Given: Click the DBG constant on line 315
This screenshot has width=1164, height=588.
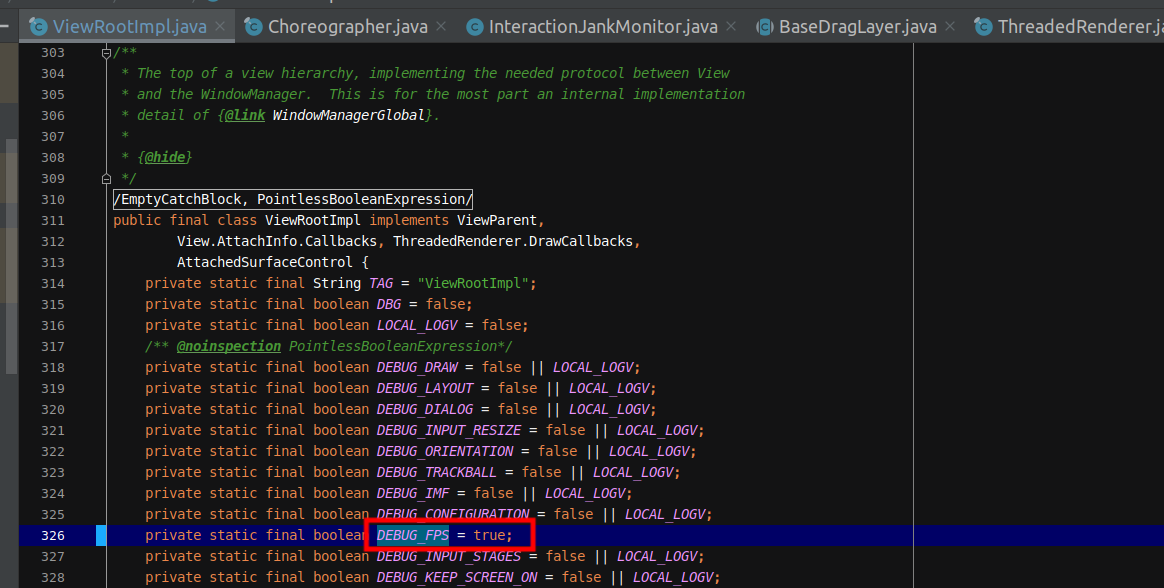Looking at the screenshot, I should 389,304.
